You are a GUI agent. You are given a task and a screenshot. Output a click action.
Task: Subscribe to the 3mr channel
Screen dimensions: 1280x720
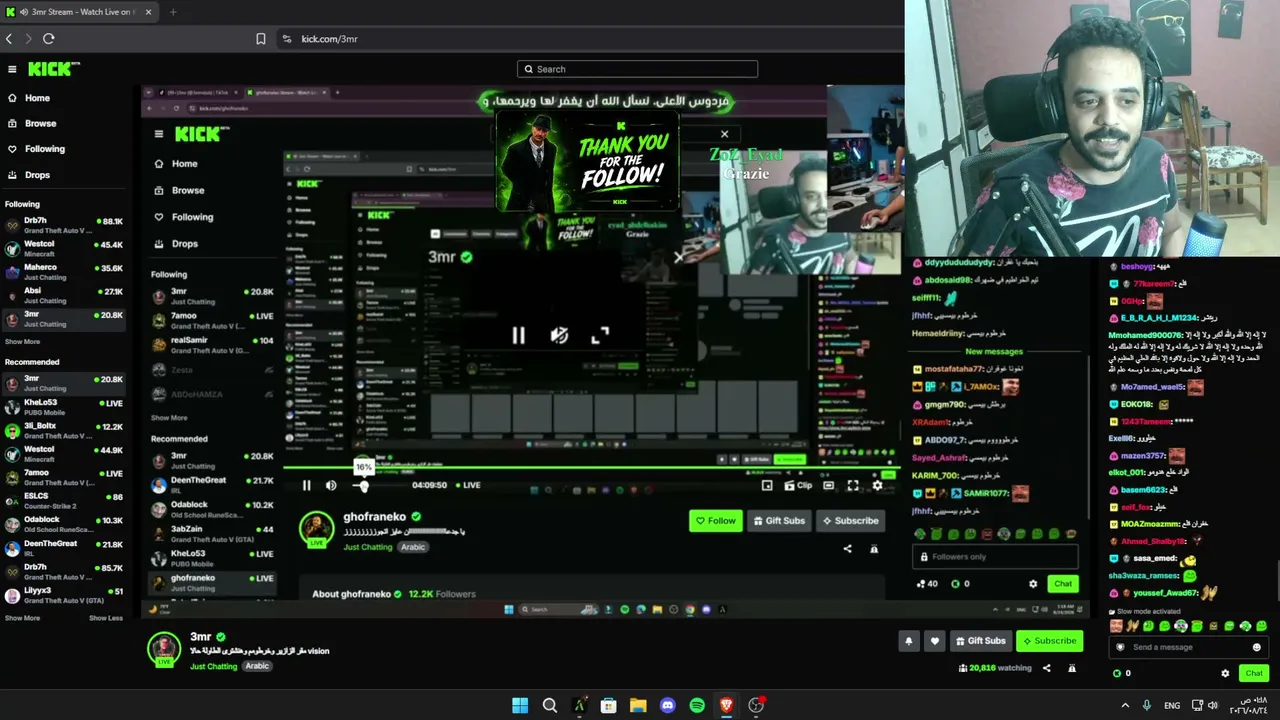tap(1049, 641)
